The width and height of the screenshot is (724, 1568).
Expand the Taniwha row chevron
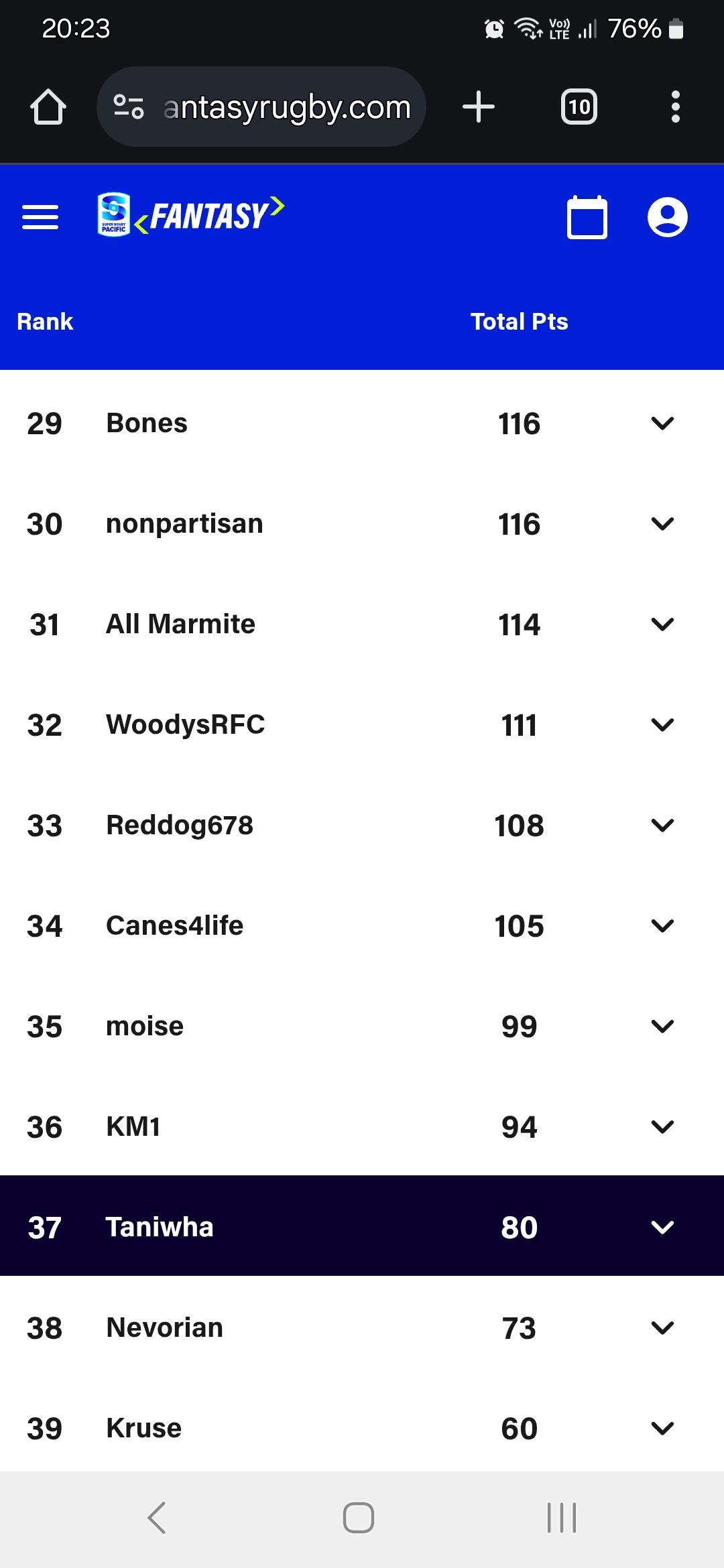click(x=662, y=1228)
